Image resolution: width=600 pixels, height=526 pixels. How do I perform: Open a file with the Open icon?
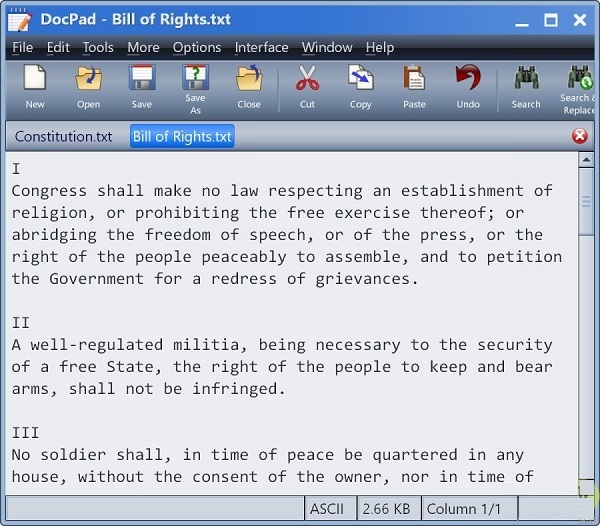click(88, 84)
